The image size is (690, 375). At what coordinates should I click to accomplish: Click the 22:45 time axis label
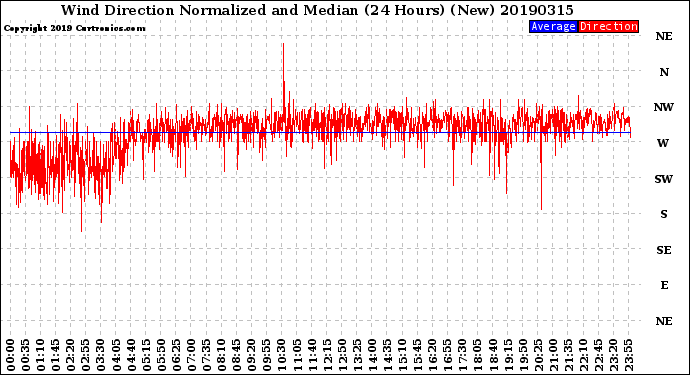(x=598, y=355)
